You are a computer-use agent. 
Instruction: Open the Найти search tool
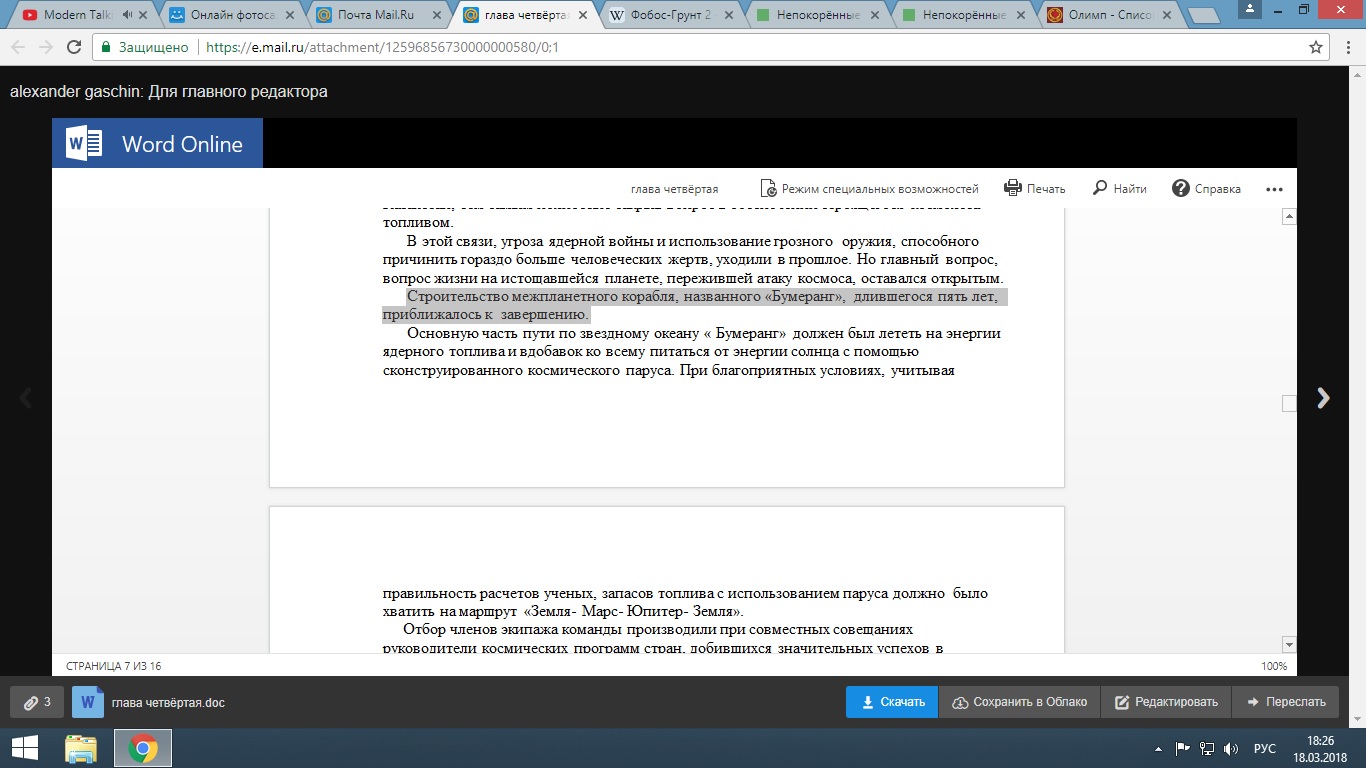(1120, 188)
